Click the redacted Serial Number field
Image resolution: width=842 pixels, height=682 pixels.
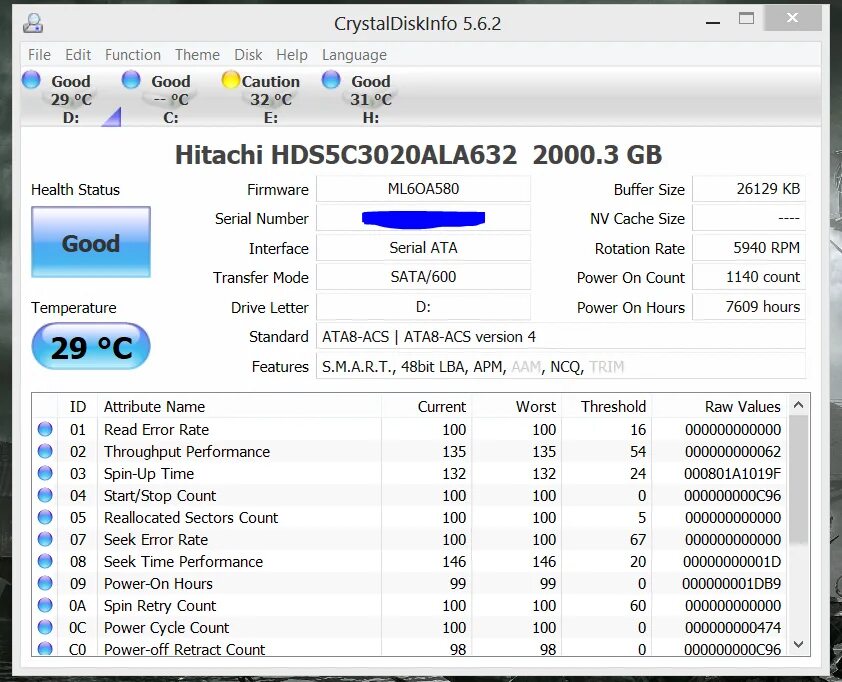423,219
